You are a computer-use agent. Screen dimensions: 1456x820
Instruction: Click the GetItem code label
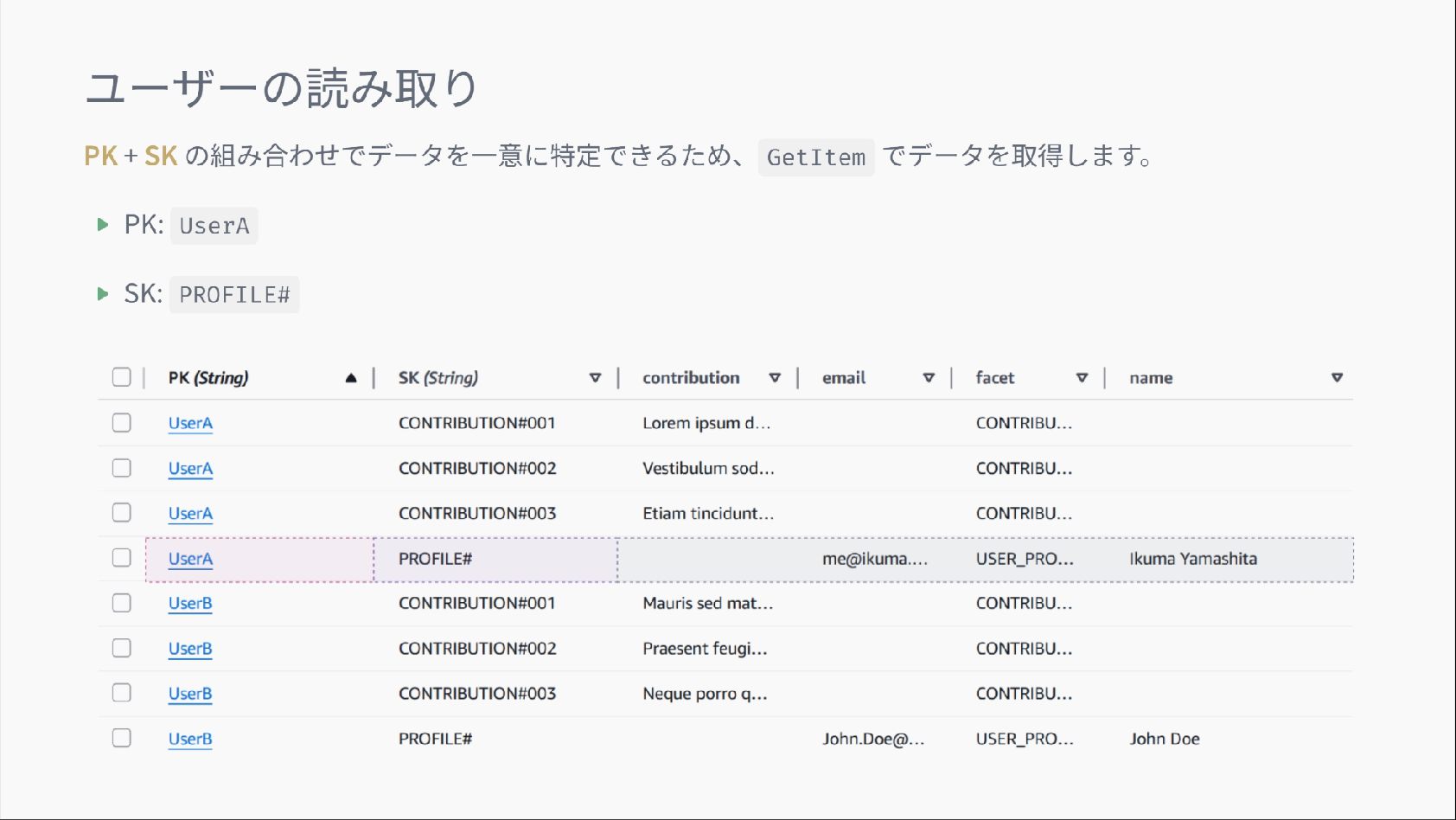coord(815,157)
